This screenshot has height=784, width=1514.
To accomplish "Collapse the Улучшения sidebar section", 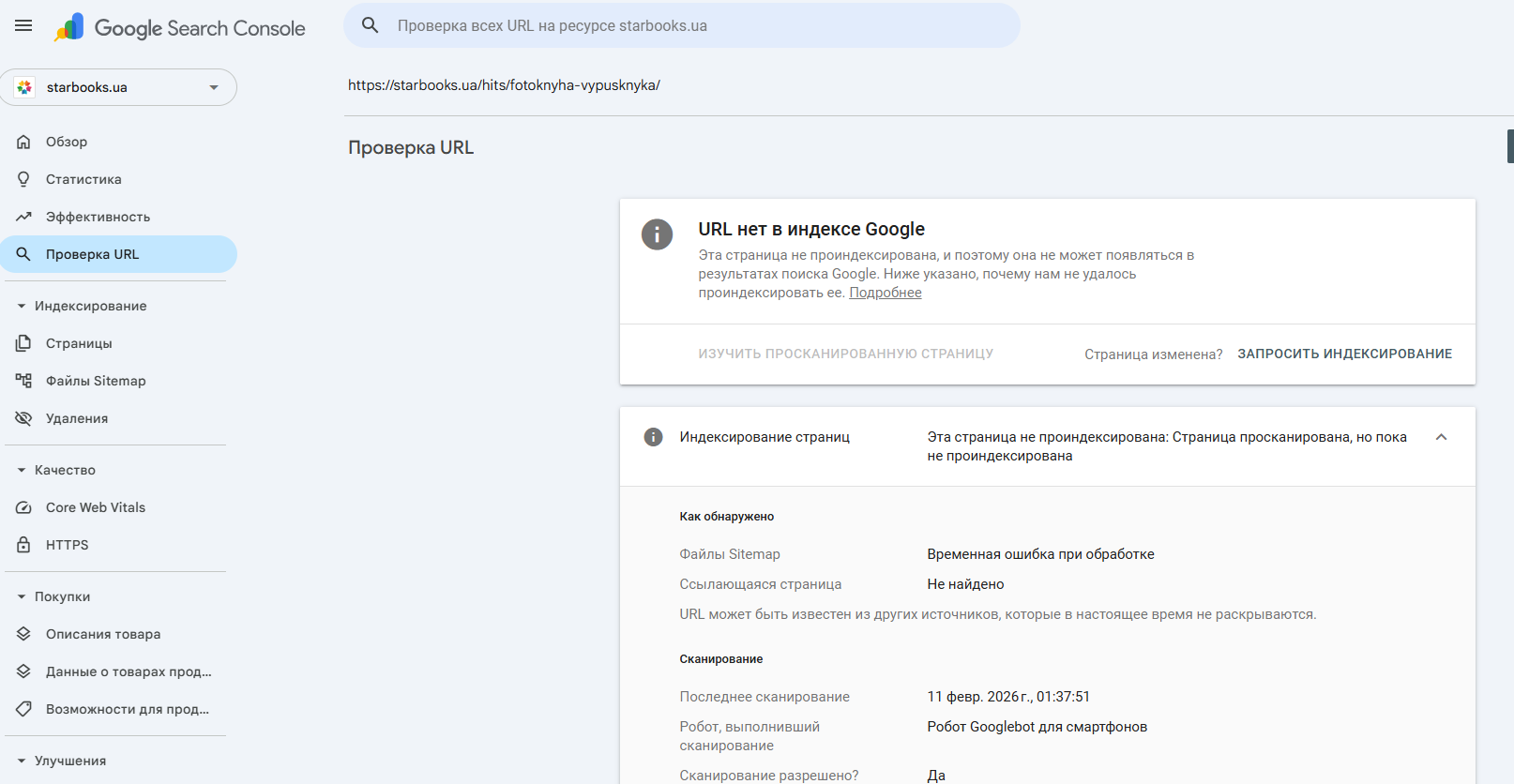I will [22, 761].
